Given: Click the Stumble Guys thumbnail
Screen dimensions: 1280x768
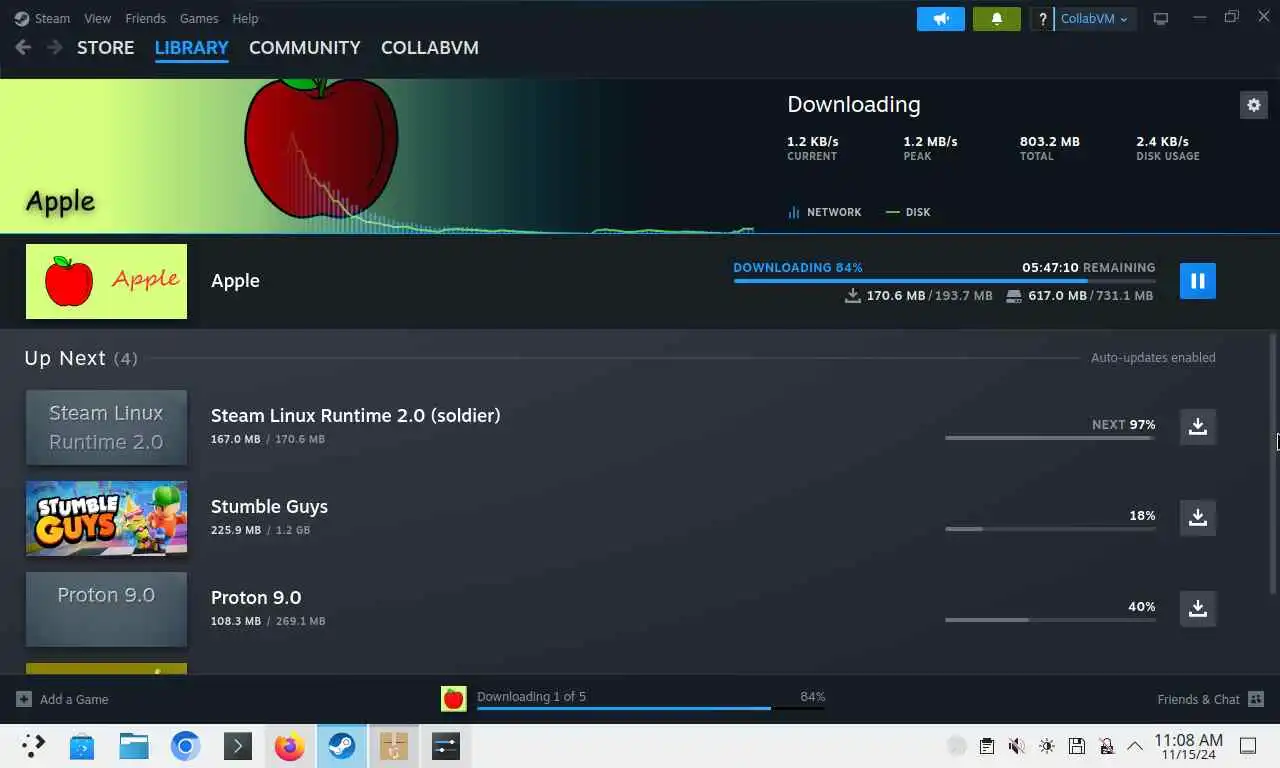Looking at the screenshot, I should (106, 518).
